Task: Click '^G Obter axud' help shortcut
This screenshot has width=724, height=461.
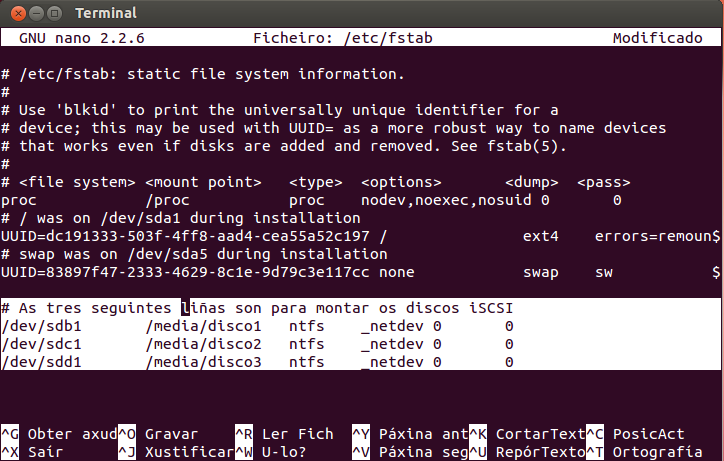Action: pyautogui.click(x=59, y=434)
